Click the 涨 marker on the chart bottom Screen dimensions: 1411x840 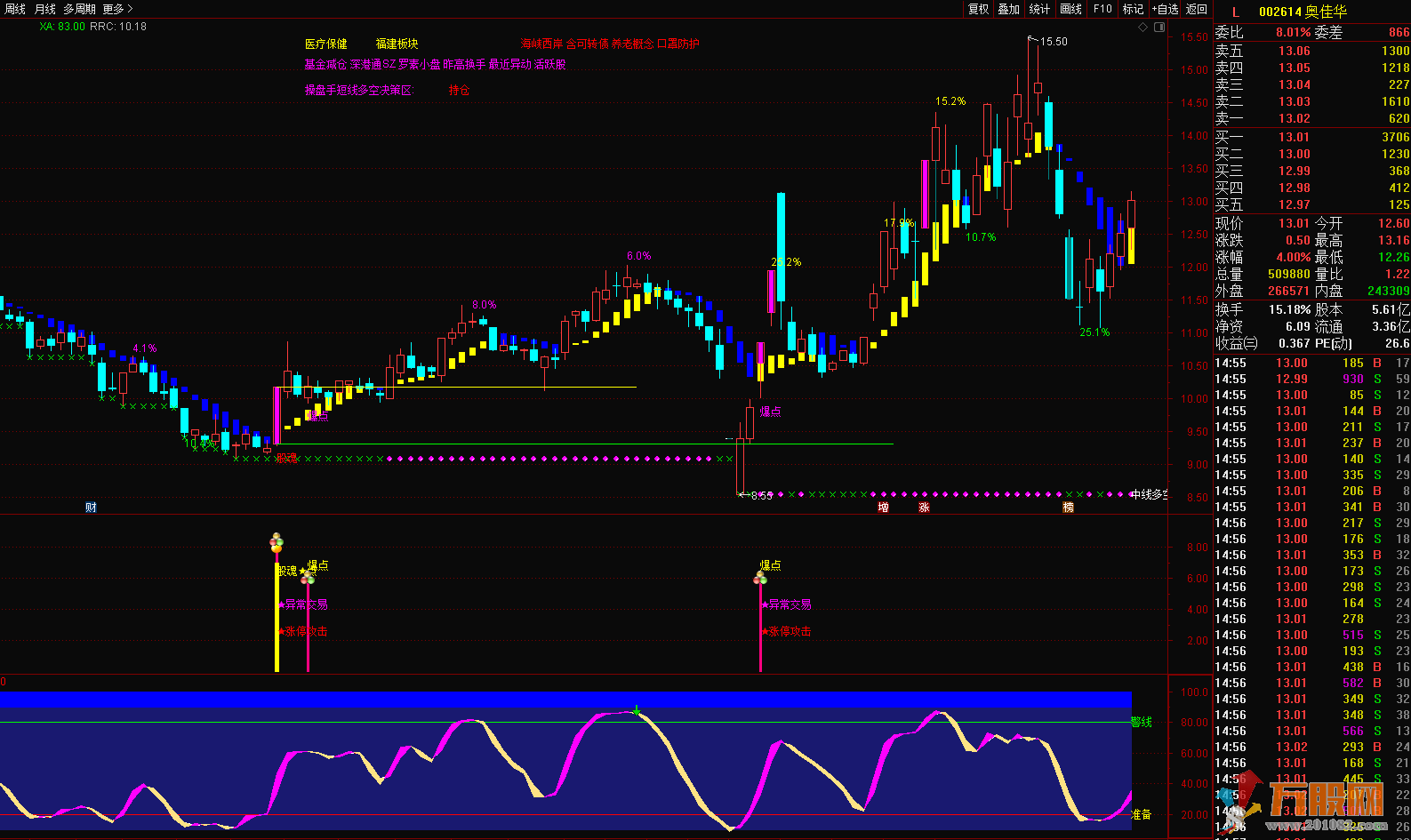[924, 507]
